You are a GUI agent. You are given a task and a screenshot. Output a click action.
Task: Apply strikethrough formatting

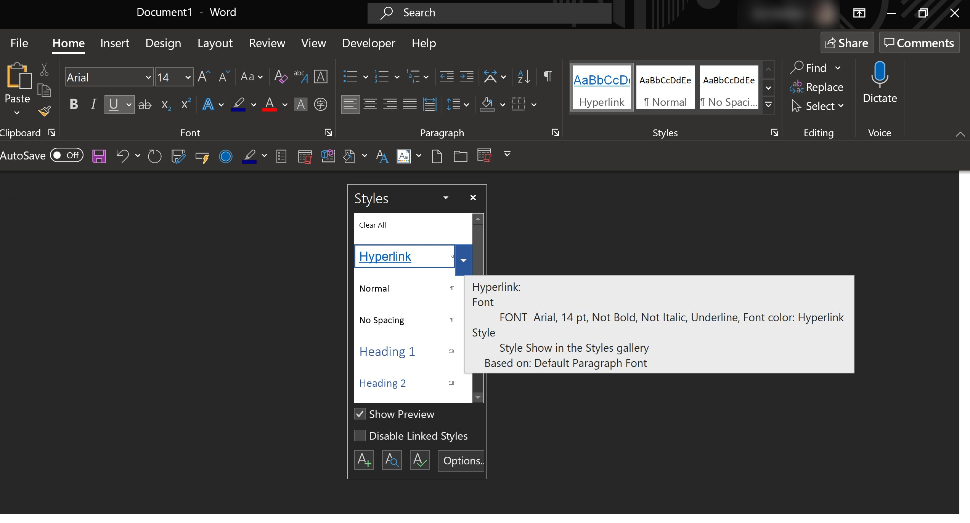145,105
